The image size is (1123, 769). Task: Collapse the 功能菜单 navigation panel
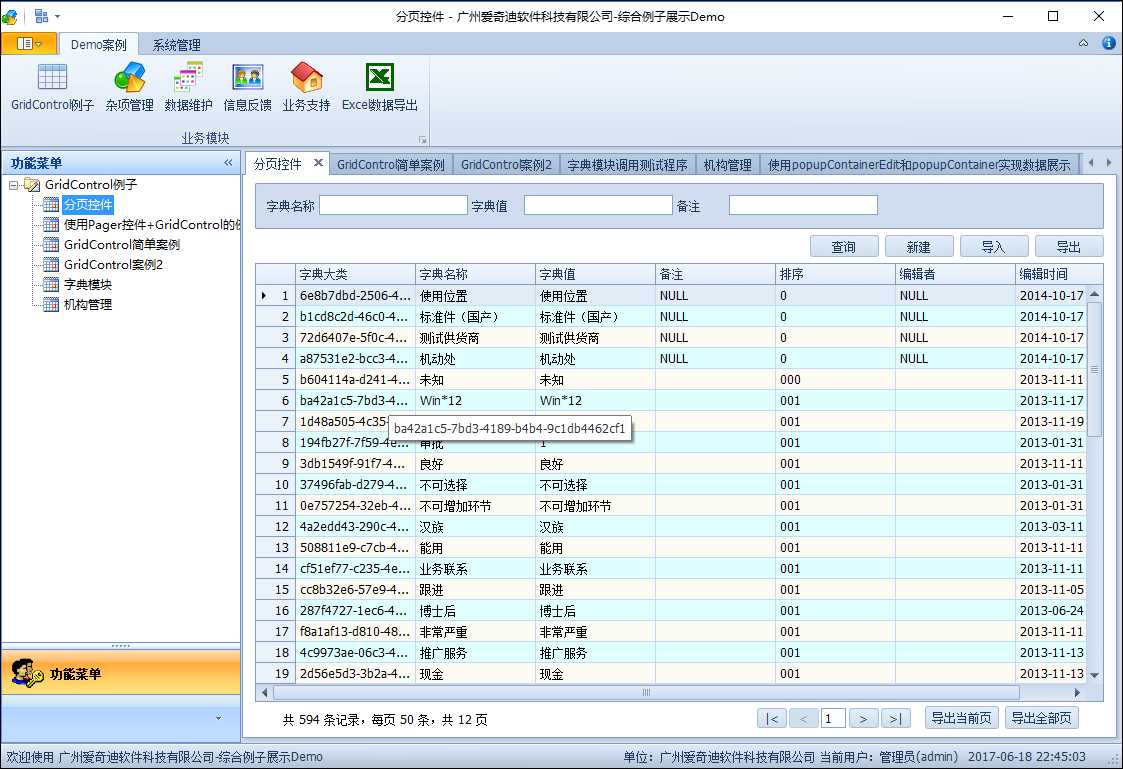pyautogui.click(x=228, y=163)
